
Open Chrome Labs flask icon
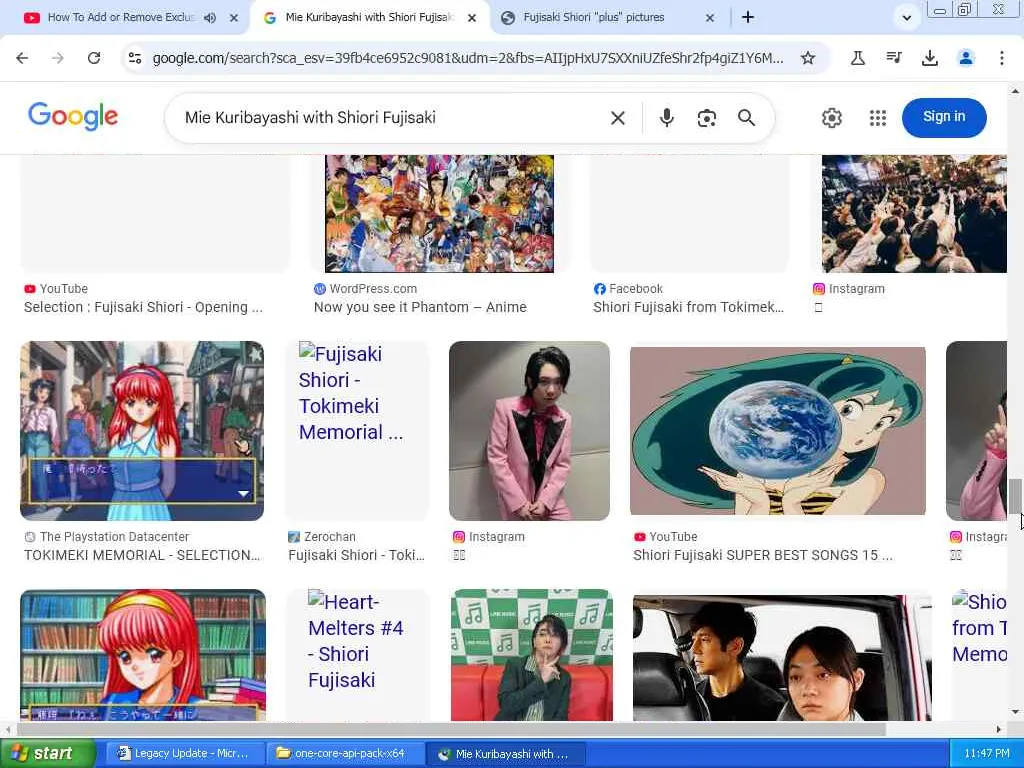click(858, 58)
